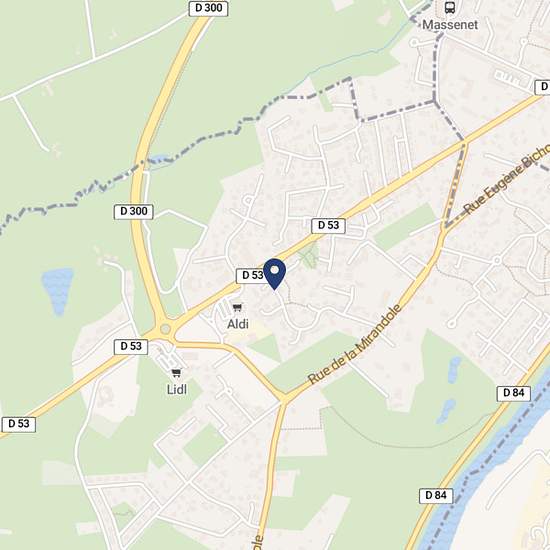The width and height of the screenshot is (550, 550).
Task: Select the Lidl shopping cart icon
Action: click(176, 373)
